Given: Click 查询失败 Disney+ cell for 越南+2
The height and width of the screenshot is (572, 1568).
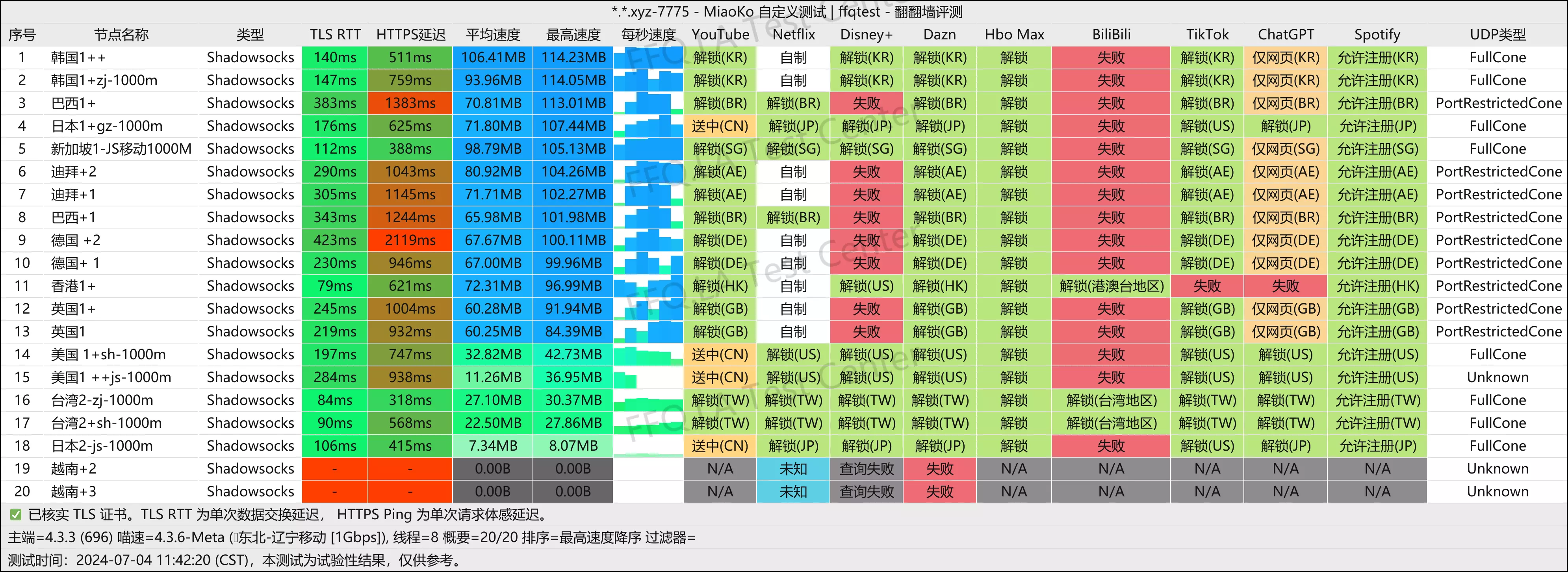Looking at the screenshot, I should click(x=866, y=468).
